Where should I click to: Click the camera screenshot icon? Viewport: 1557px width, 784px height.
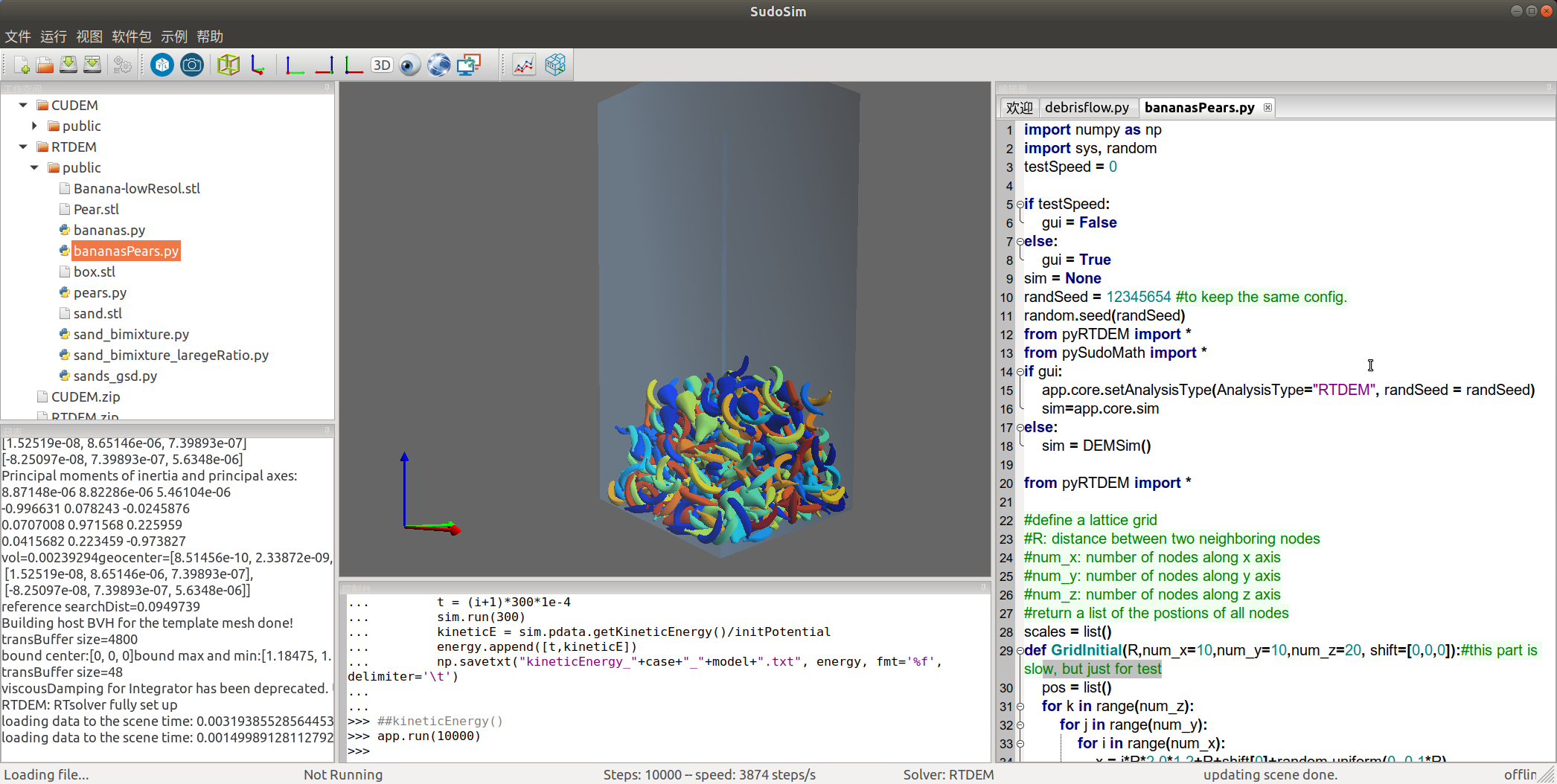(192, 65)
